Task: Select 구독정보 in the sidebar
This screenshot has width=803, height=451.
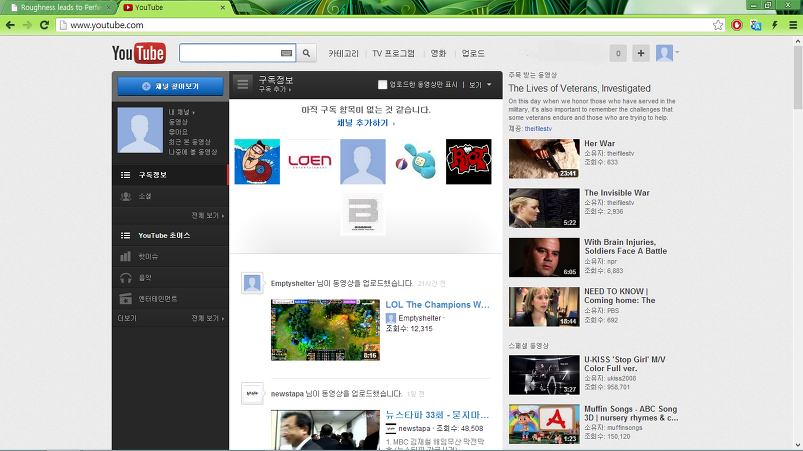Action: coord(171,175)
